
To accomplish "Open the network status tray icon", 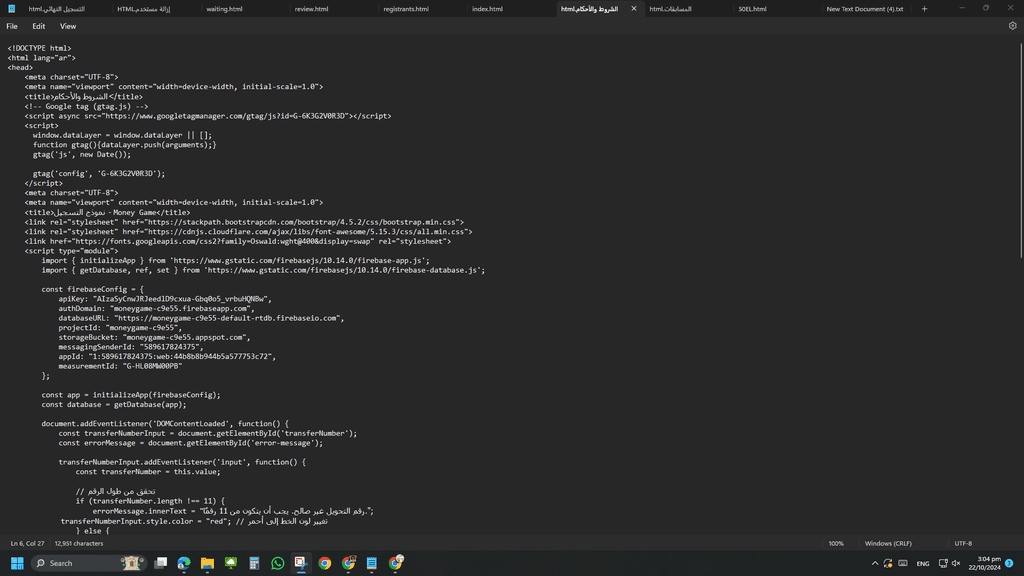I will [x=943, y=564].
